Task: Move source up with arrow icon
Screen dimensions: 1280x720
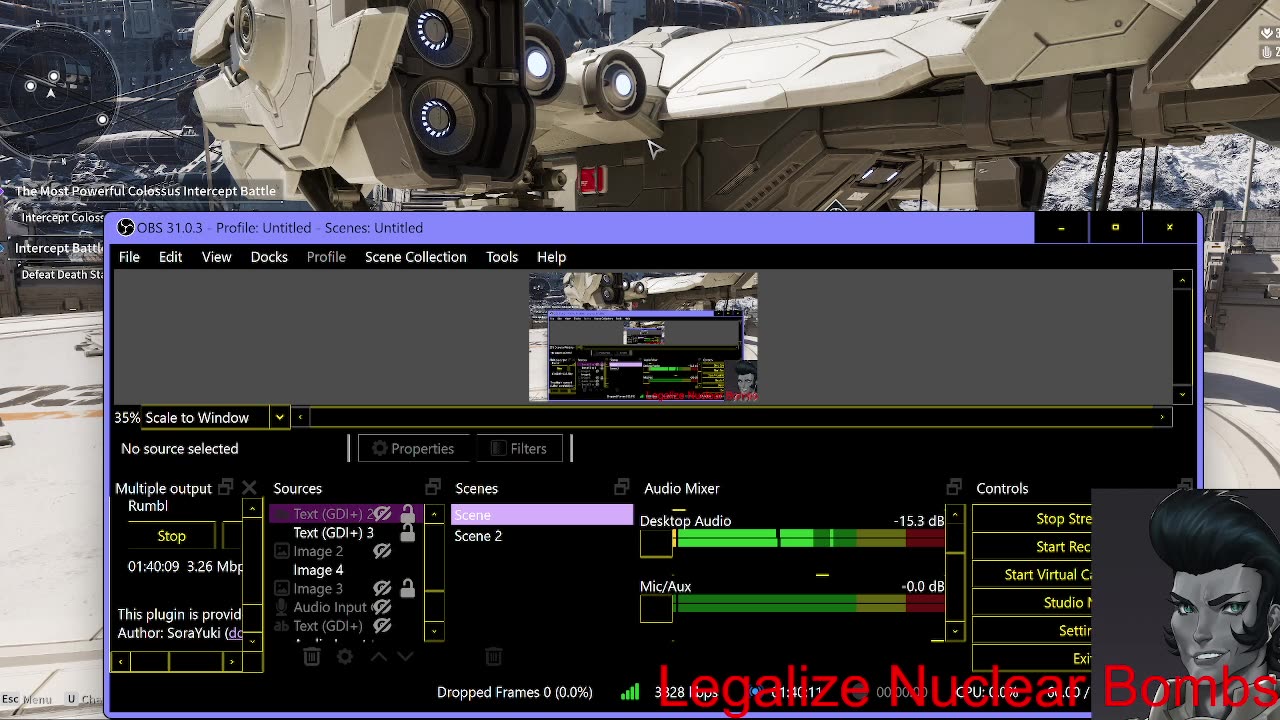Action: (378, 656)
